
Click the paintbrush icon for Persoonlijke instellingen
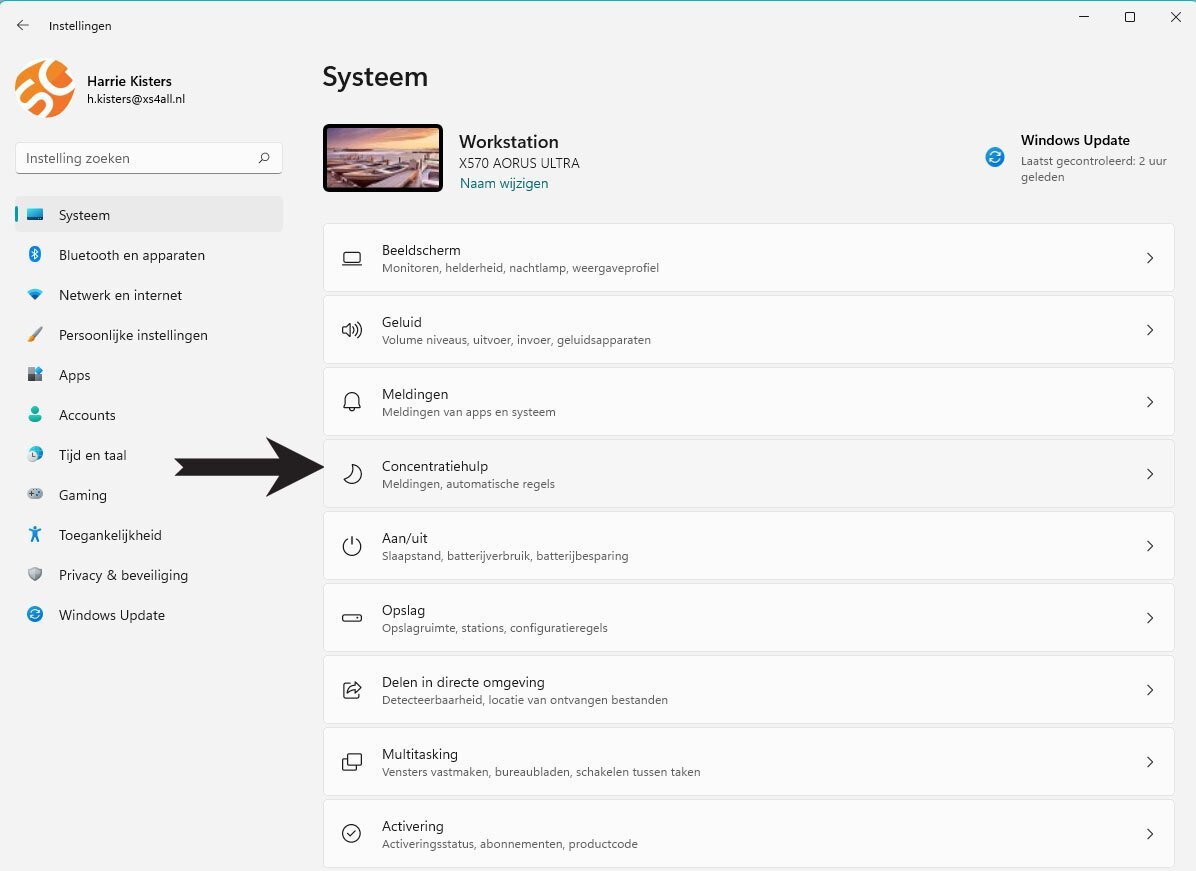pyautogui.click(x=35, y=335)
